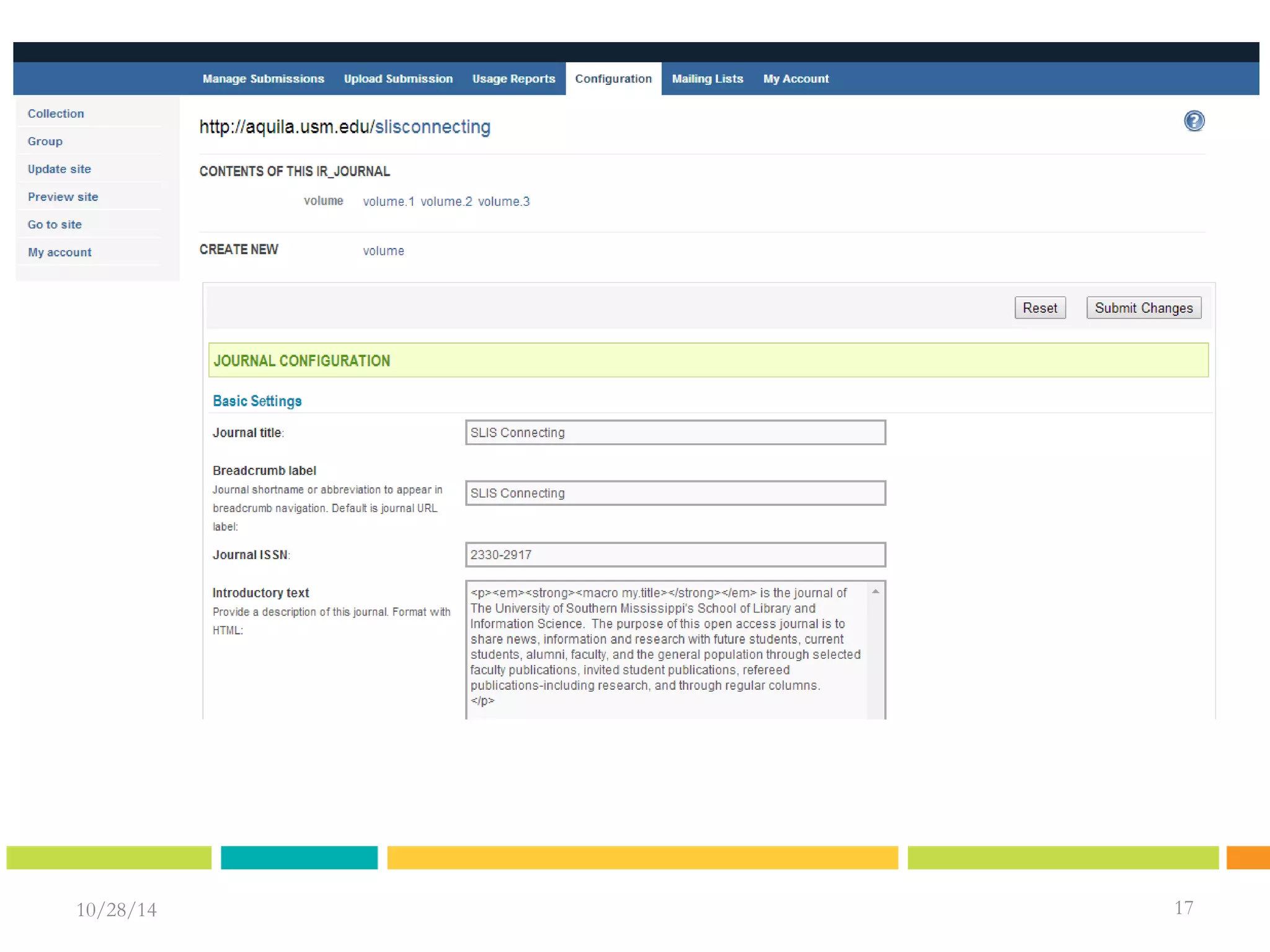Image resolution: width=1270 pixels, height=952 pixels.
Task: Open the Group sidebar link
Action: coord(45,141)
